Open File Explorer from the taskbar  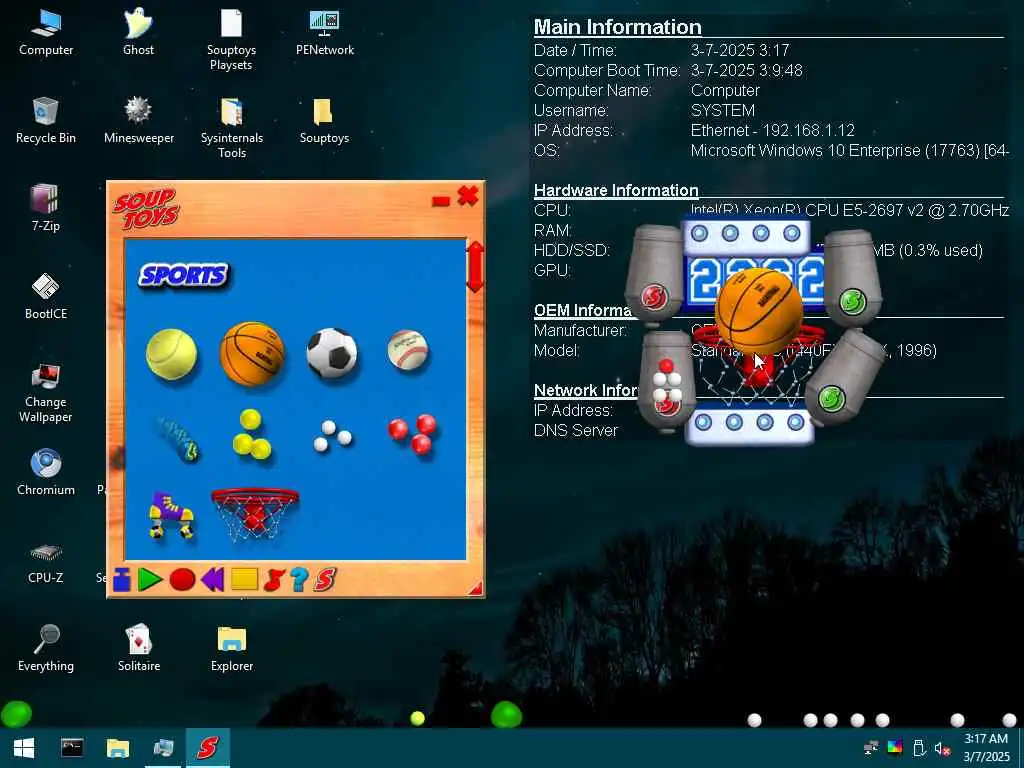[118, 748]
